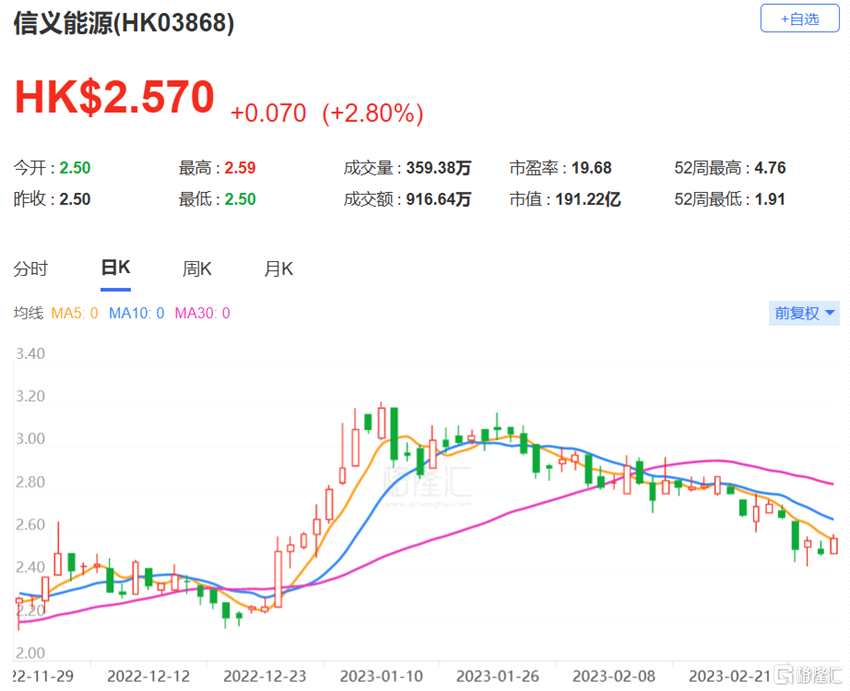Expand the 前复权 adjustment dropdown
The width and height of the screenshot is (850, 691).
pos(804,313)
